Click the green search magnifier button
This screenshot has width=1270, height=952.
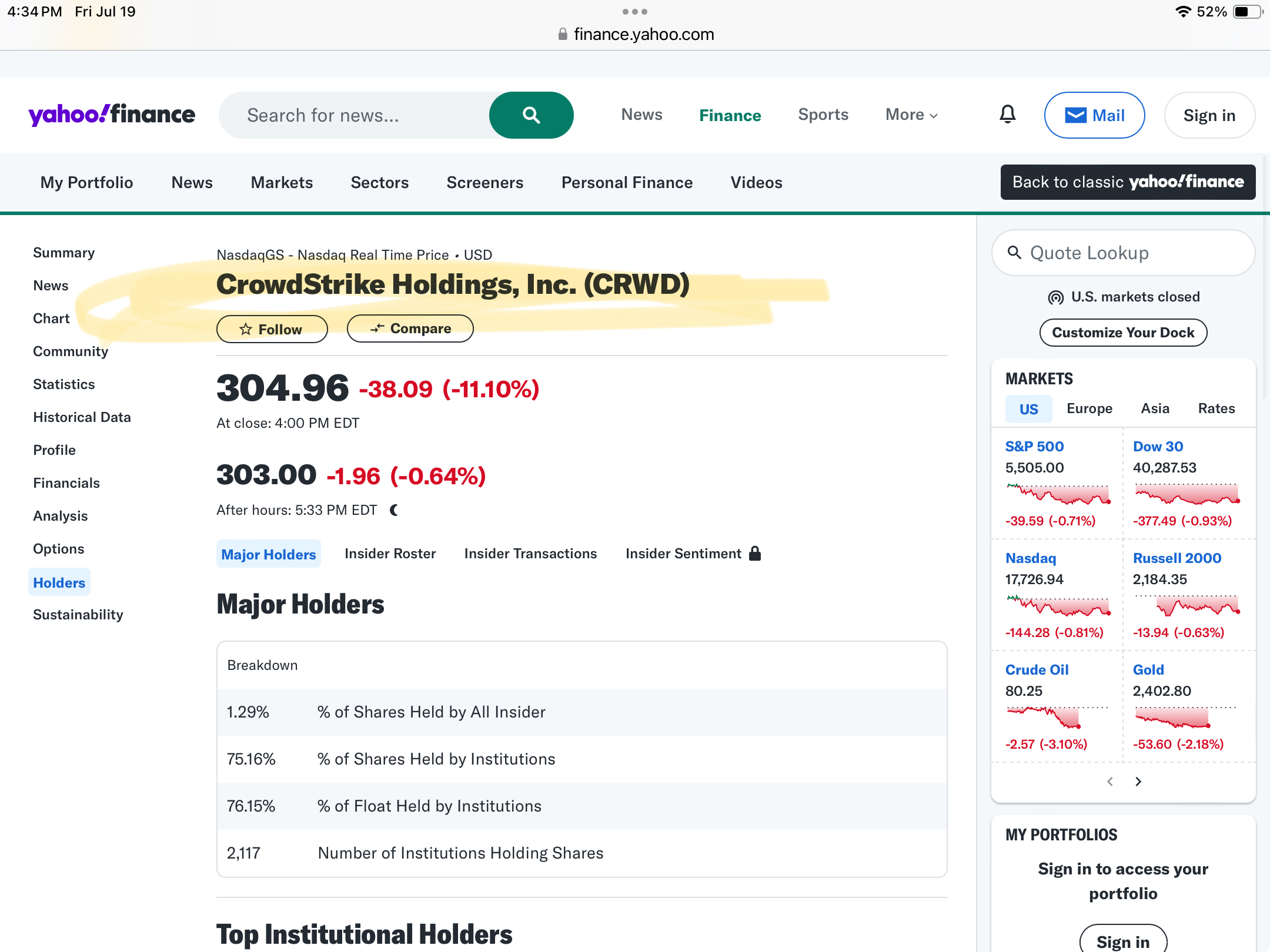(531, 115)
